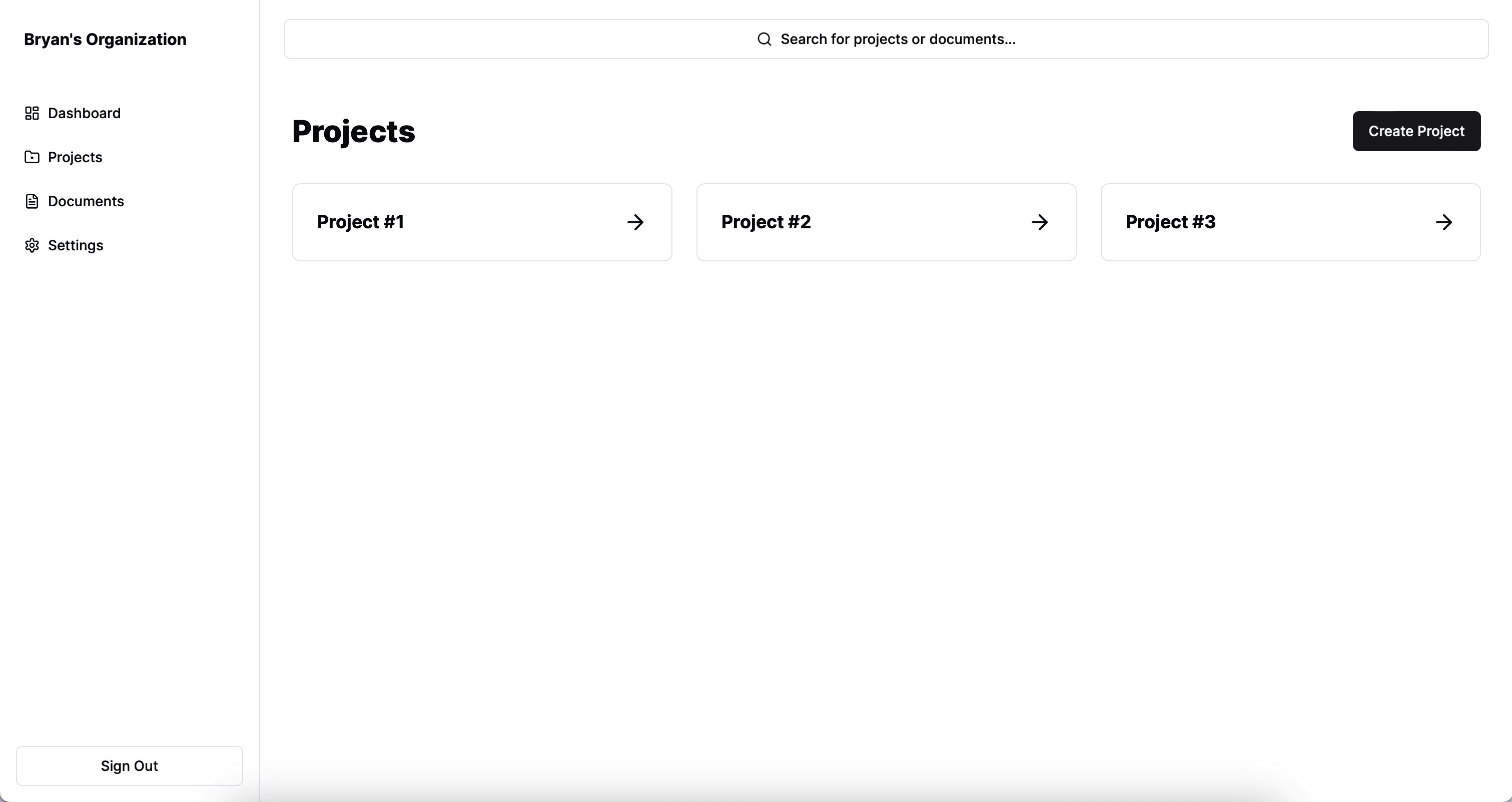The image size is (1512, 802).
Task: Click the arrow on Project #2 card
Action: click(1040, 222)
